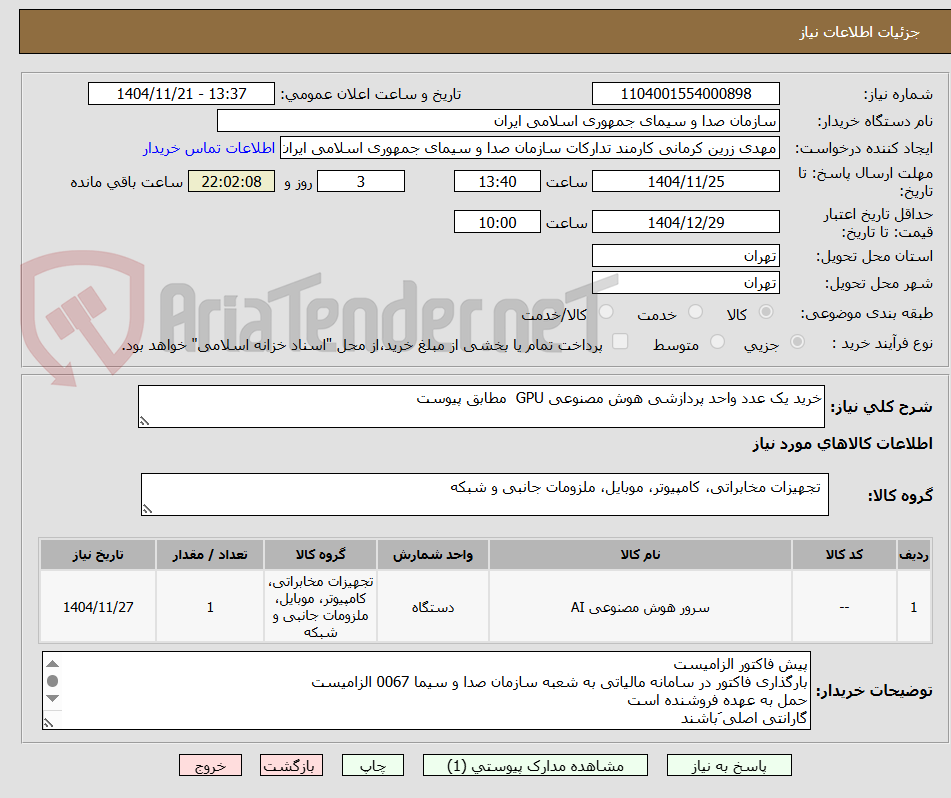The width and height of the screenshot is (951, 798).
Task: Click the announcement date field 1404/11/21 - 13:37
Action: click(181, 94)
